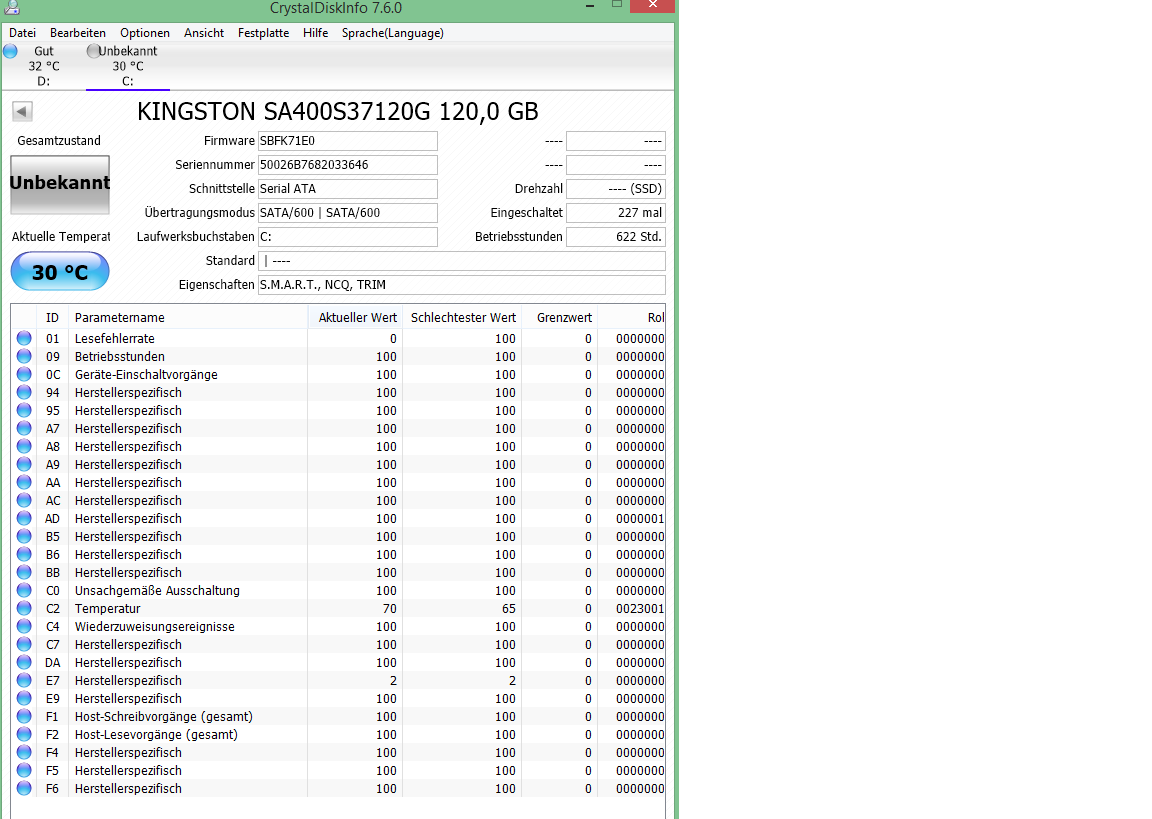The image size is (1152, 819).
Task: Open the Sprache(Language) menu
Action: pos(392,33)
